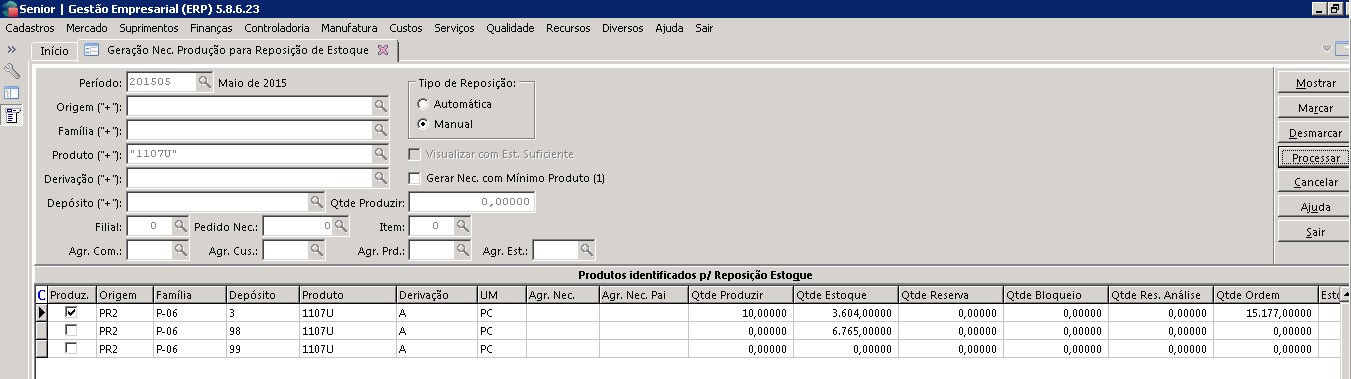Click the Desmarcar button
Viewport: 1351px width, 379px height.
point(1315,132)
